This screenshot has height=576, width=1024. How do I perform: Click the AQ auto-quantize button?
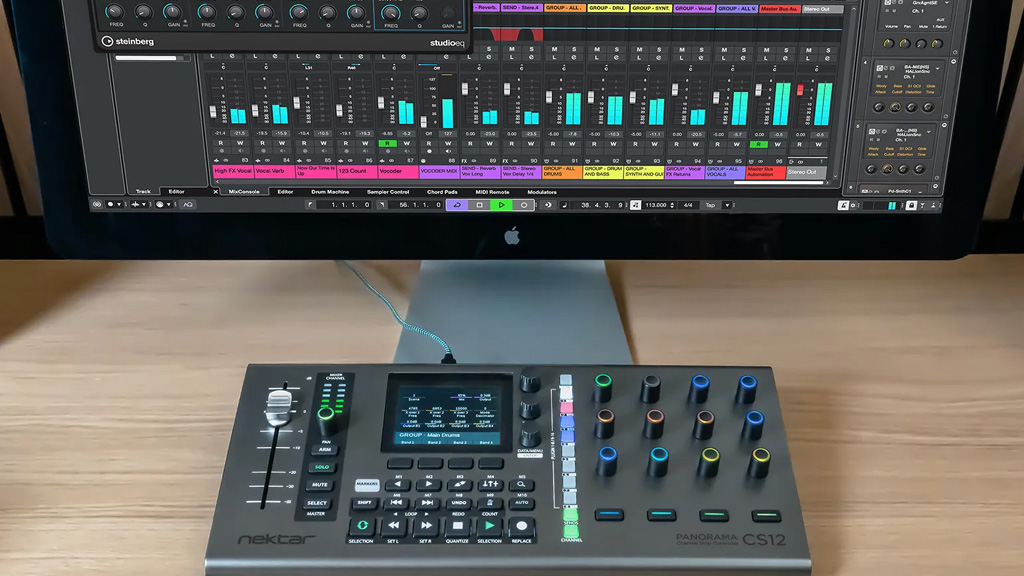pos(188,204)
